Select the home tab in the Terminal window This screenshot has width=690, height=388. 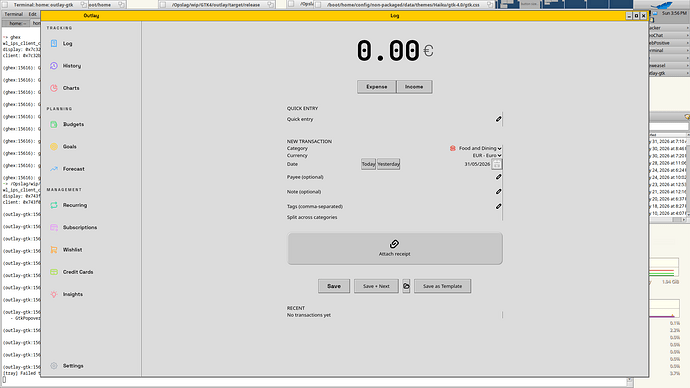point(17,23)
